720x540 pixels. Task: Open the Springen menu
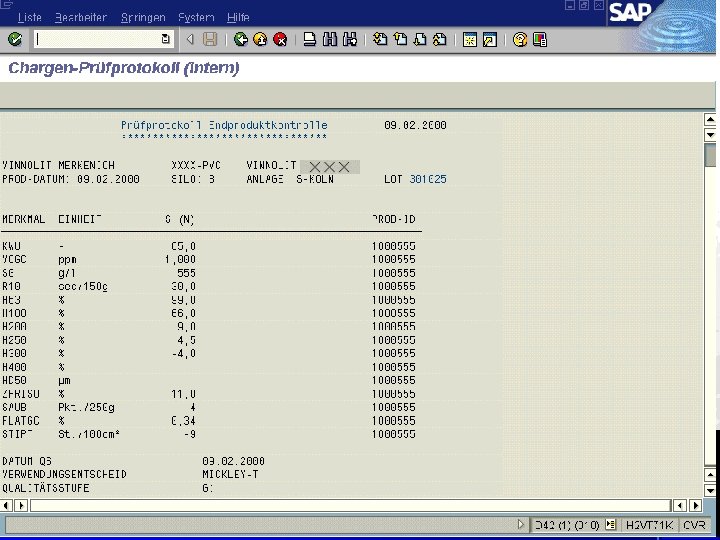143,17
